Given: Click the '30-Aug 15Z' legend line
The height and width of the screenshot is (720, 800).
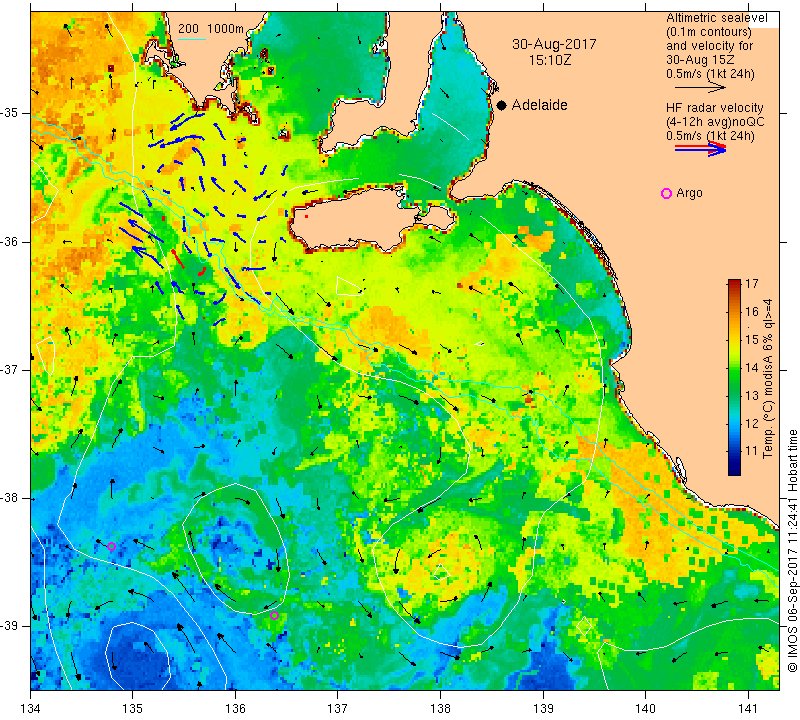Looking at the screenshot, I should pyautogui.click(x=701, y=60).
